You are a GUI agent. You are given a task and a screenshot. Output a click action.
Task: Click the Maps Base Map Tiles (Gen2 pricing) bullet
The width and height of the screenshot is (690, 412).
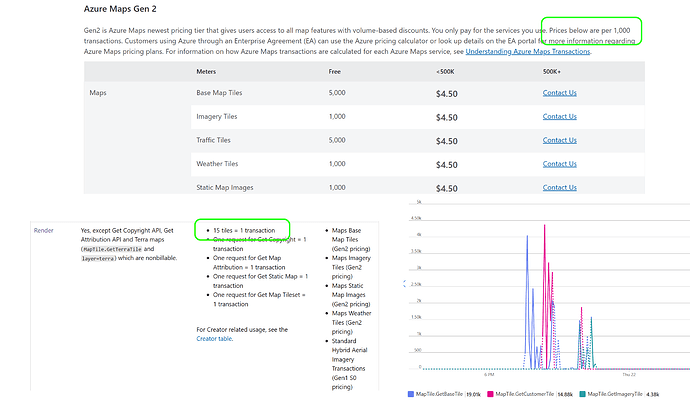(351, 239)
